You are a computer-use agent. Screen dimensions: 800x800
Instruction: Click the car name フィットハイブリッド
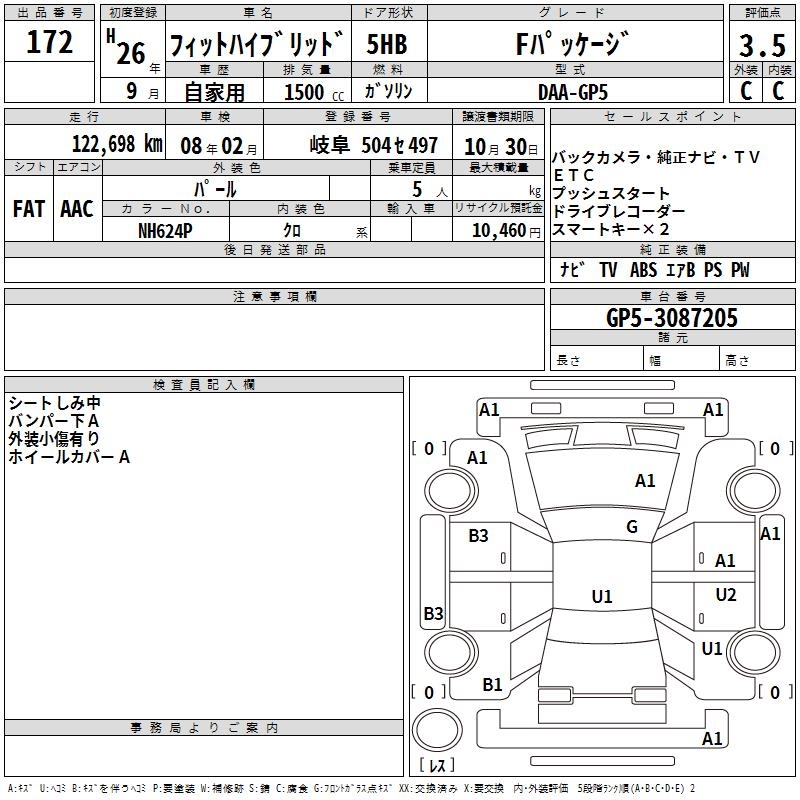click(x=257, y=44)
